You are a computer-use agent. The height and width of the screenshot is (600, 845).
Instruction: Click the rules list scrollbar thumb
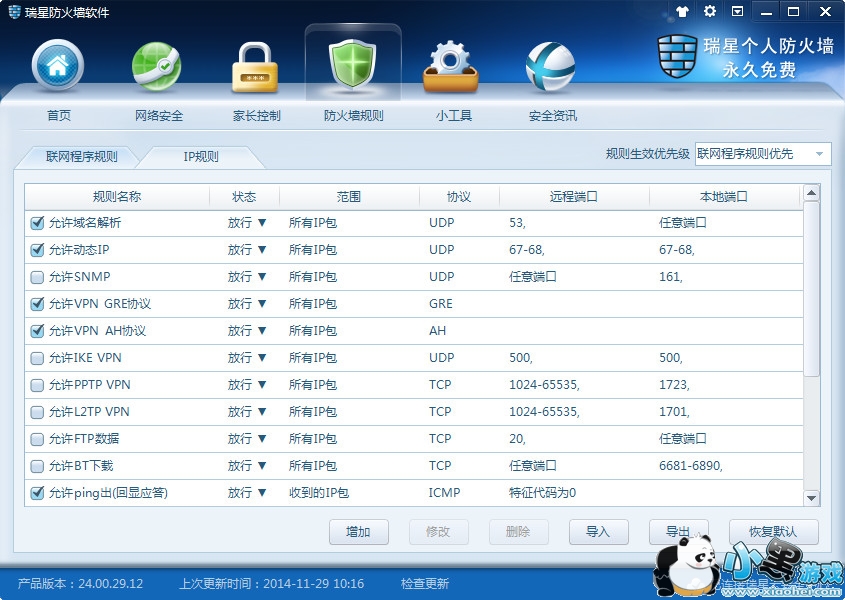[x=811, y=289]
